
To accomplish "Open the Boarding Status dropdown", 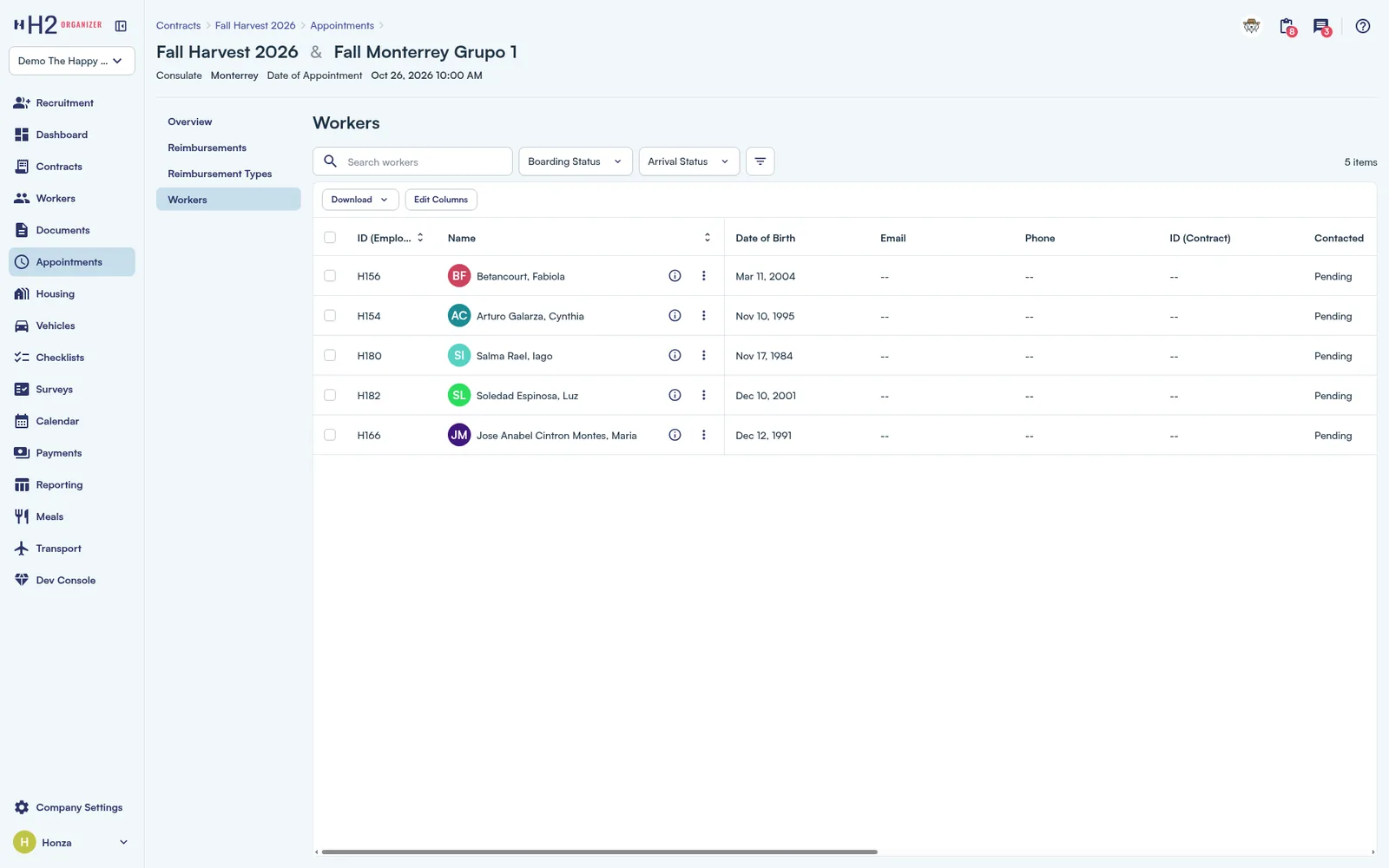I will pyautogui.click(x=576, y=161).
